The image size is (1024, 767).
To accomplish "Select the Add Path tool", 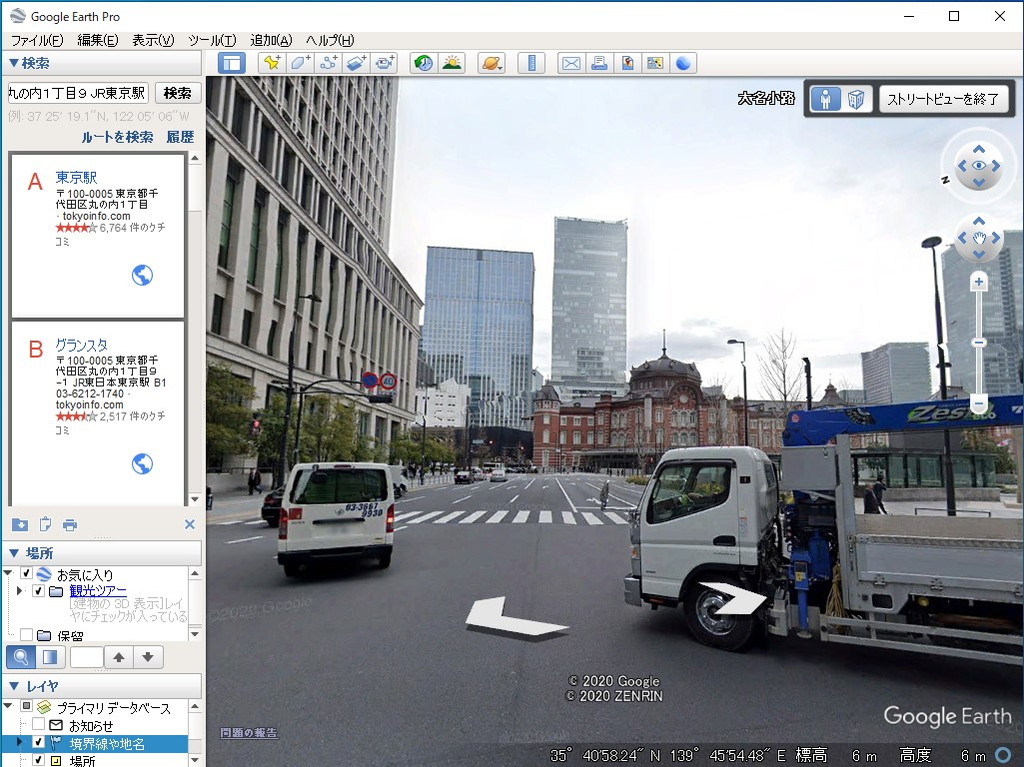I will [x=328, y=62].
